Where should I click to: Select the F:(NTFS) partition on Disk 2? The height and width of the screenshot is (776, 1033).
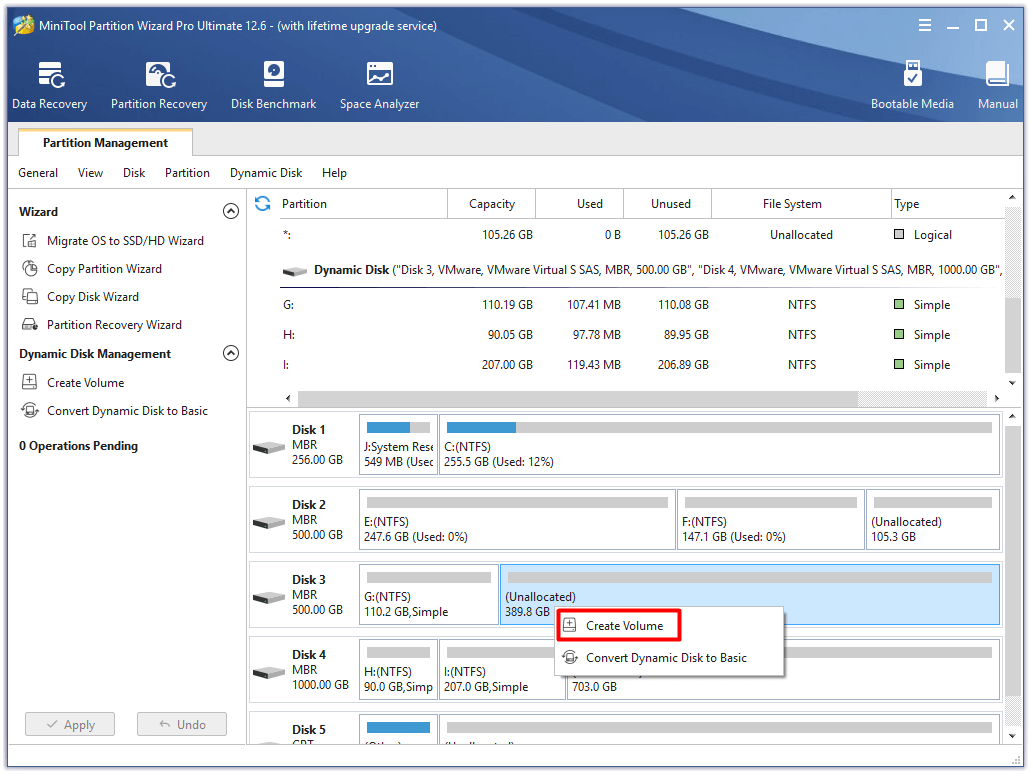(x=771, y=519)
